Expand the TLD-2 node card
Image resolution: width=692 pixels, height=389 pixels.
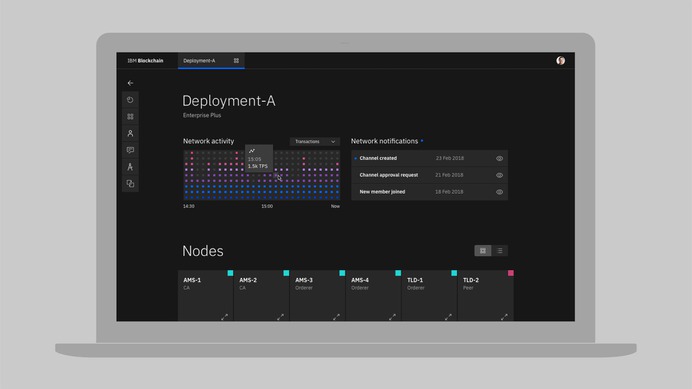coord(504,317)
